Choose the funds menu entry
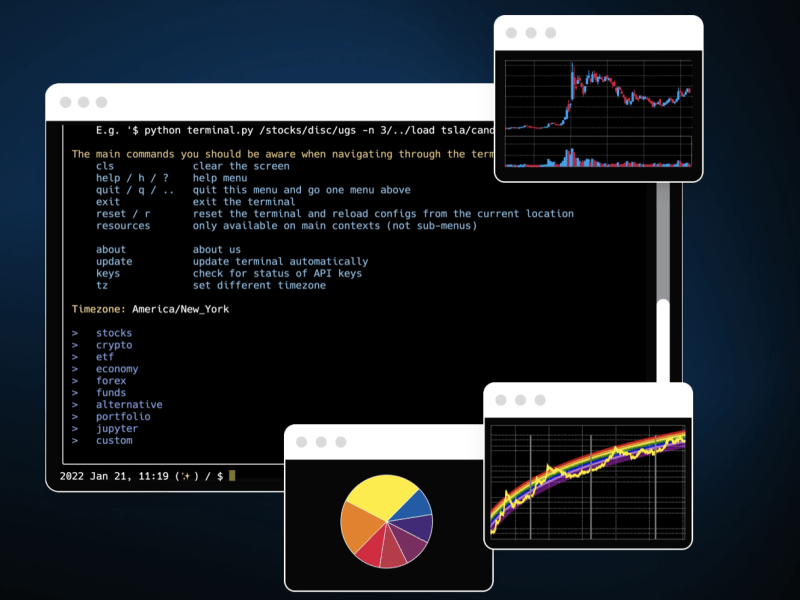This screenshot has height=600, width=800. (x=111, y=393)
